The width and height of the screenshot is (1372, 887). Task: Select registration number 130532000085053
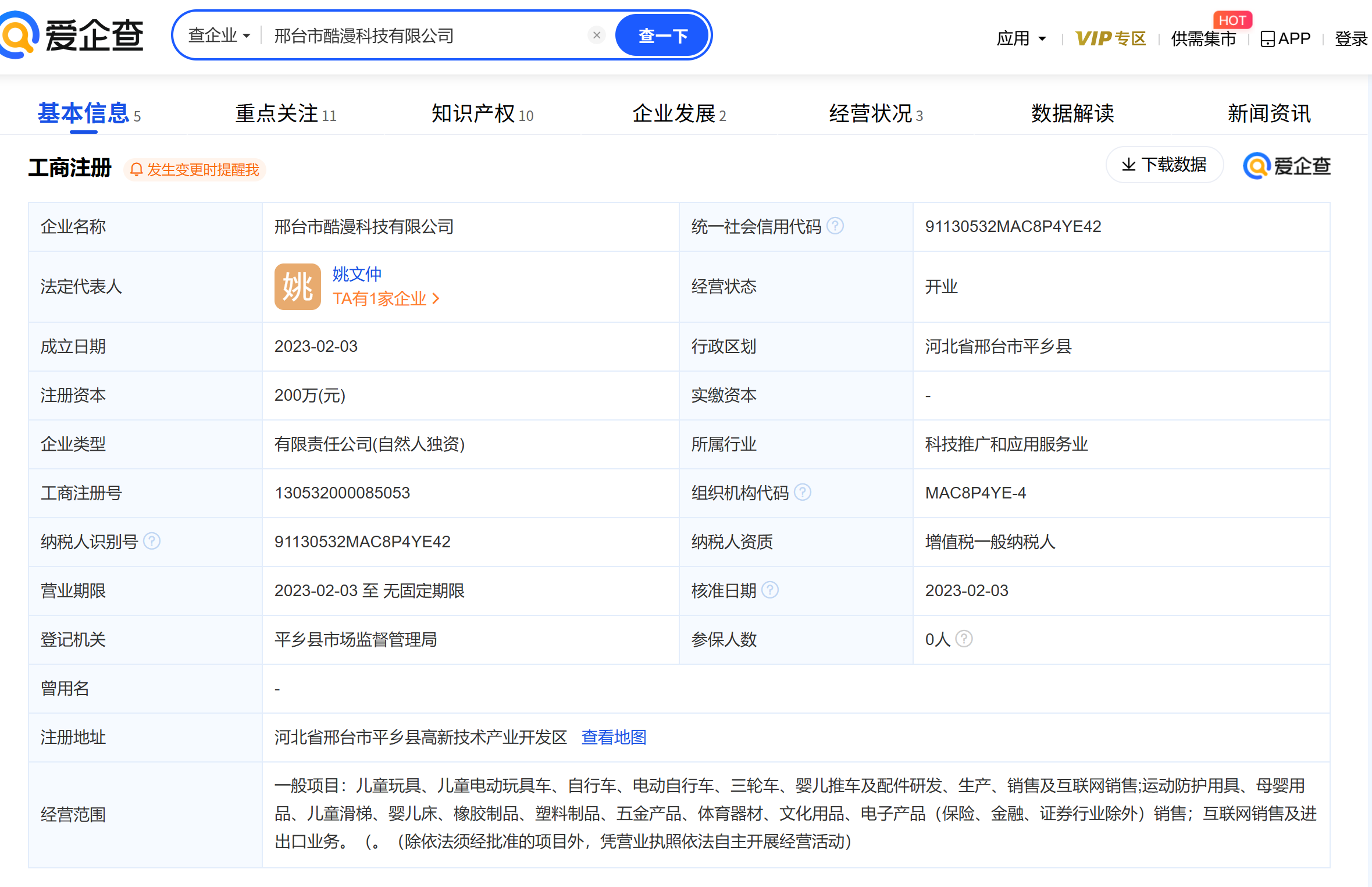pyautogui.click(x=342, y=493)
